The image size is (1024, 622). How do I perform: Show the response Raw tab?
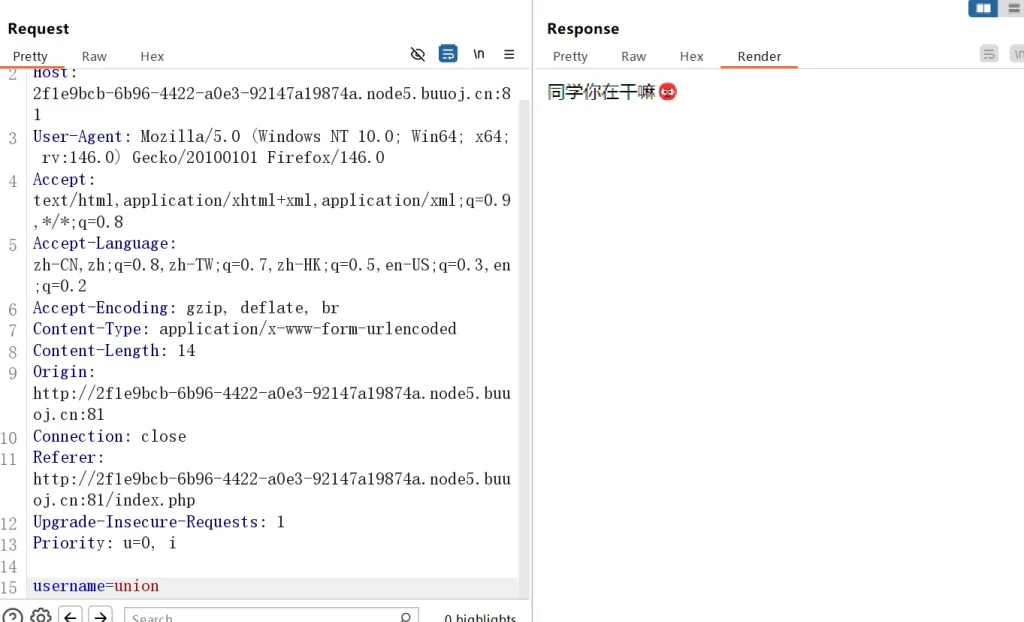pos(633,57)
